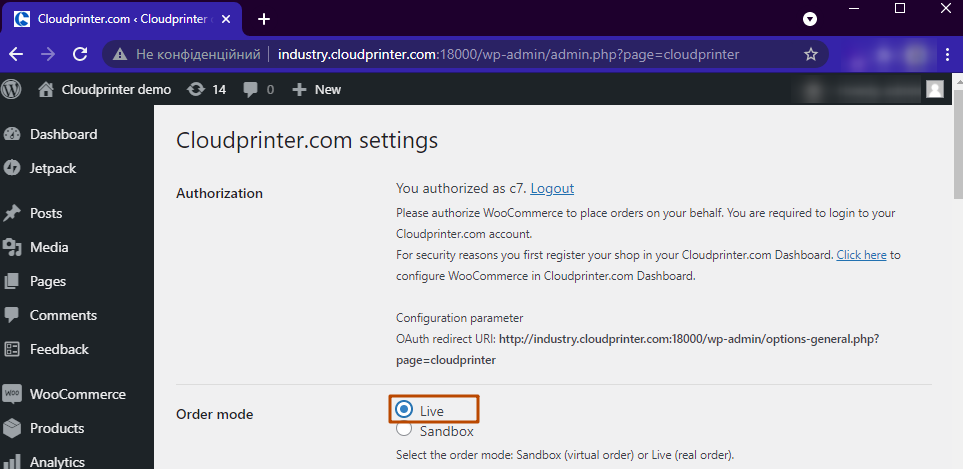This screenshot has width=963, height=469.
Task: Open Analytics menu label in sidebar
Action: pyautogui.click(x=58, y=462)
